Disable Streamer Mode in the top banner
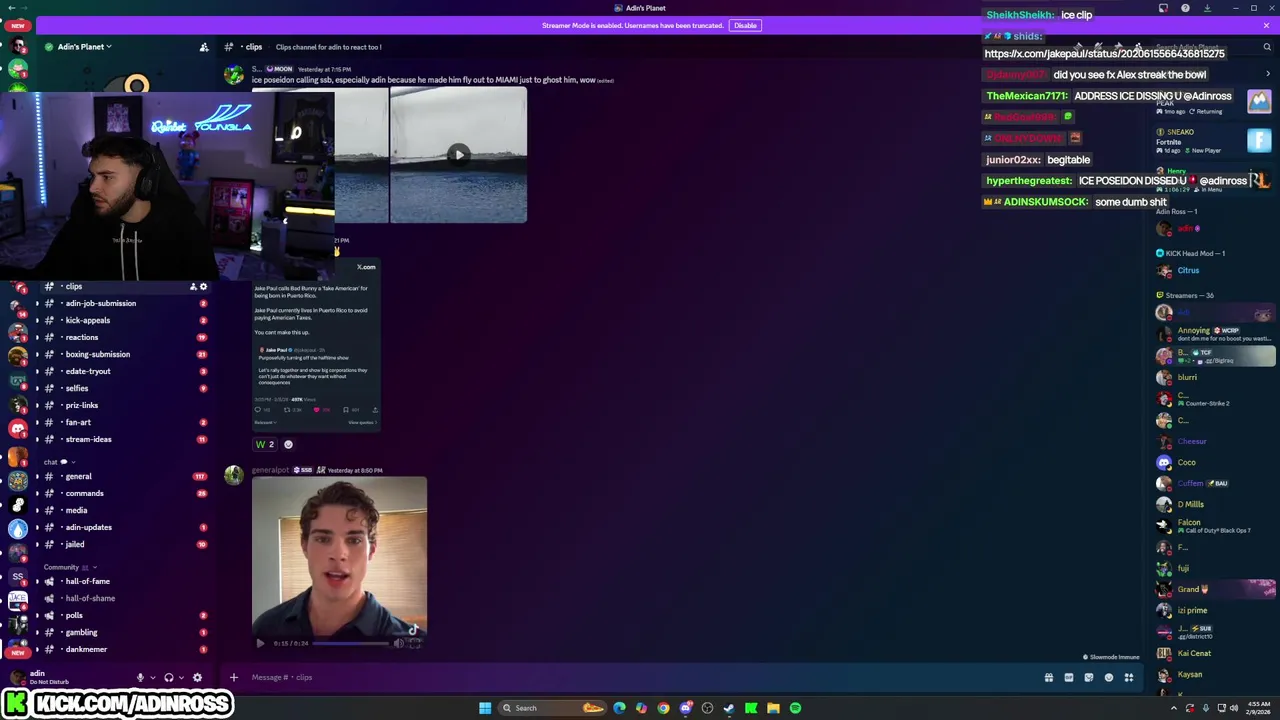This screenshot has height=720, width=1280. (x=745, y=25)
